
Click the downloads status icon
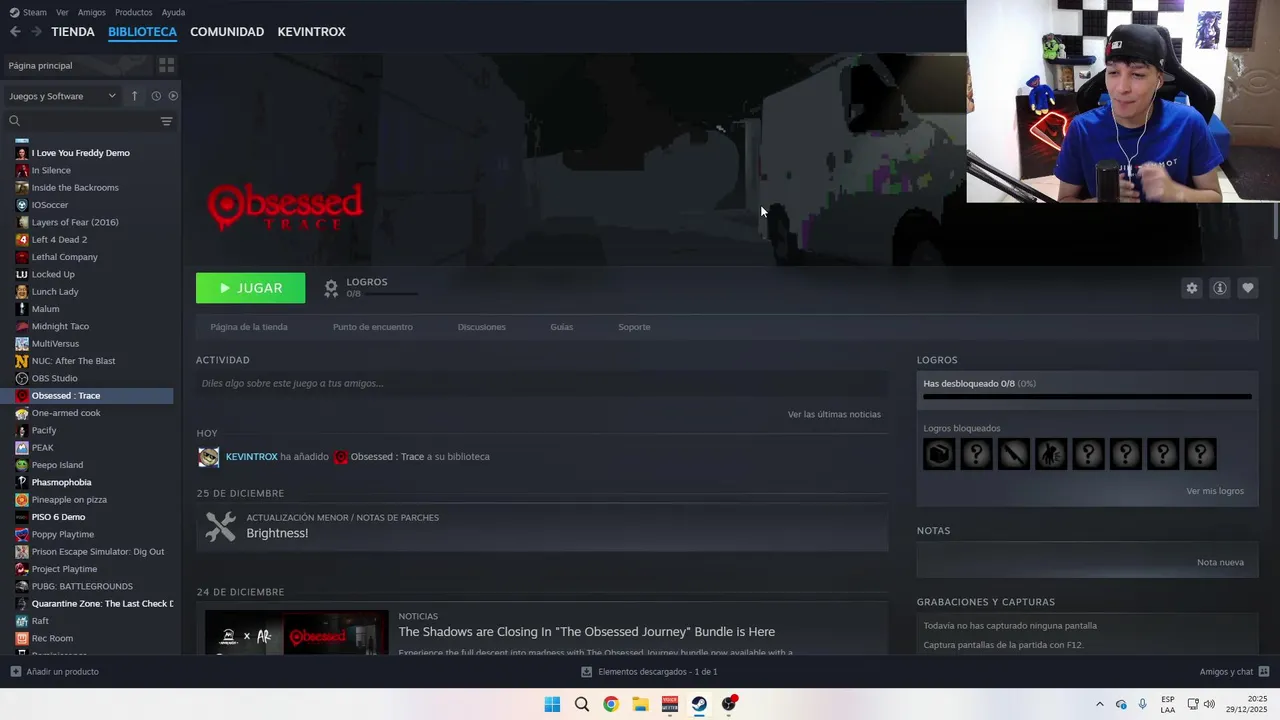click(x=587, y=672)
